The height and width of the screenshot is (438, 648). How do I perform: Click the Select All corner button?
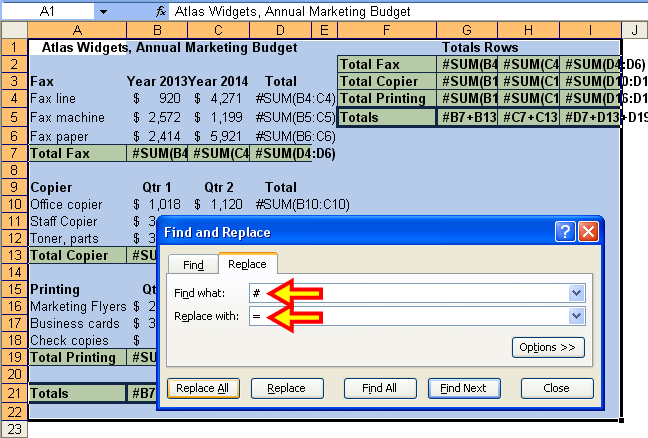pos(14,30)
